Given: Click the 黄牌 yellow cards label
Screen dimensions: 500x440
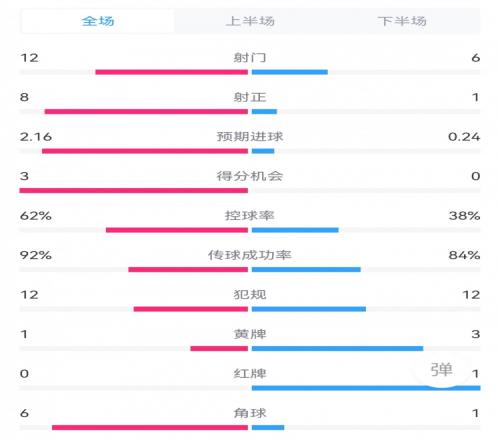Looking at the screenshot, I should (x=250, y=334).
